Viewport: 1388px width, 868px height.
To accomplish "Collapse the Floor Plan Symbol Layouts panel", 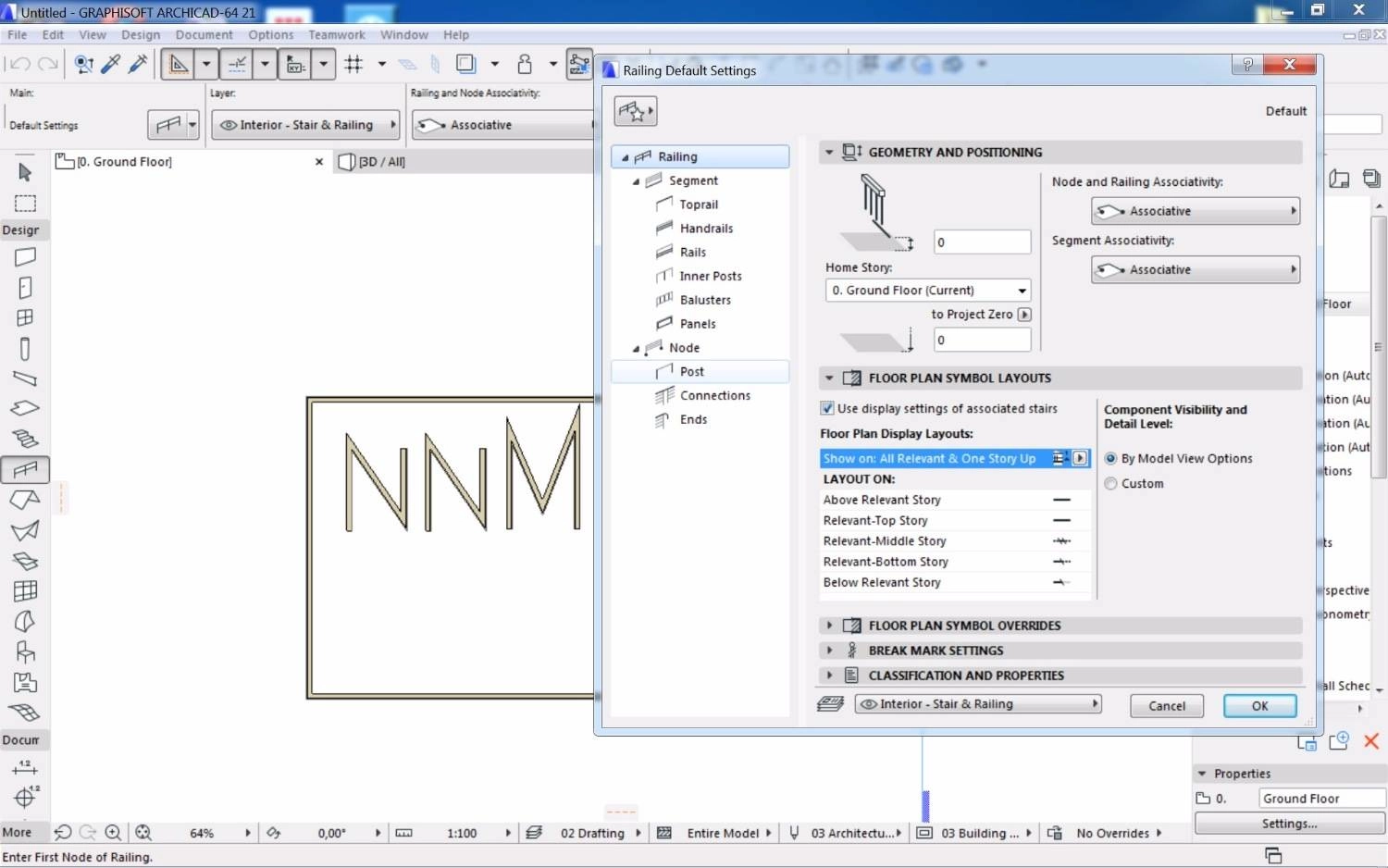I will click(829, 378).
